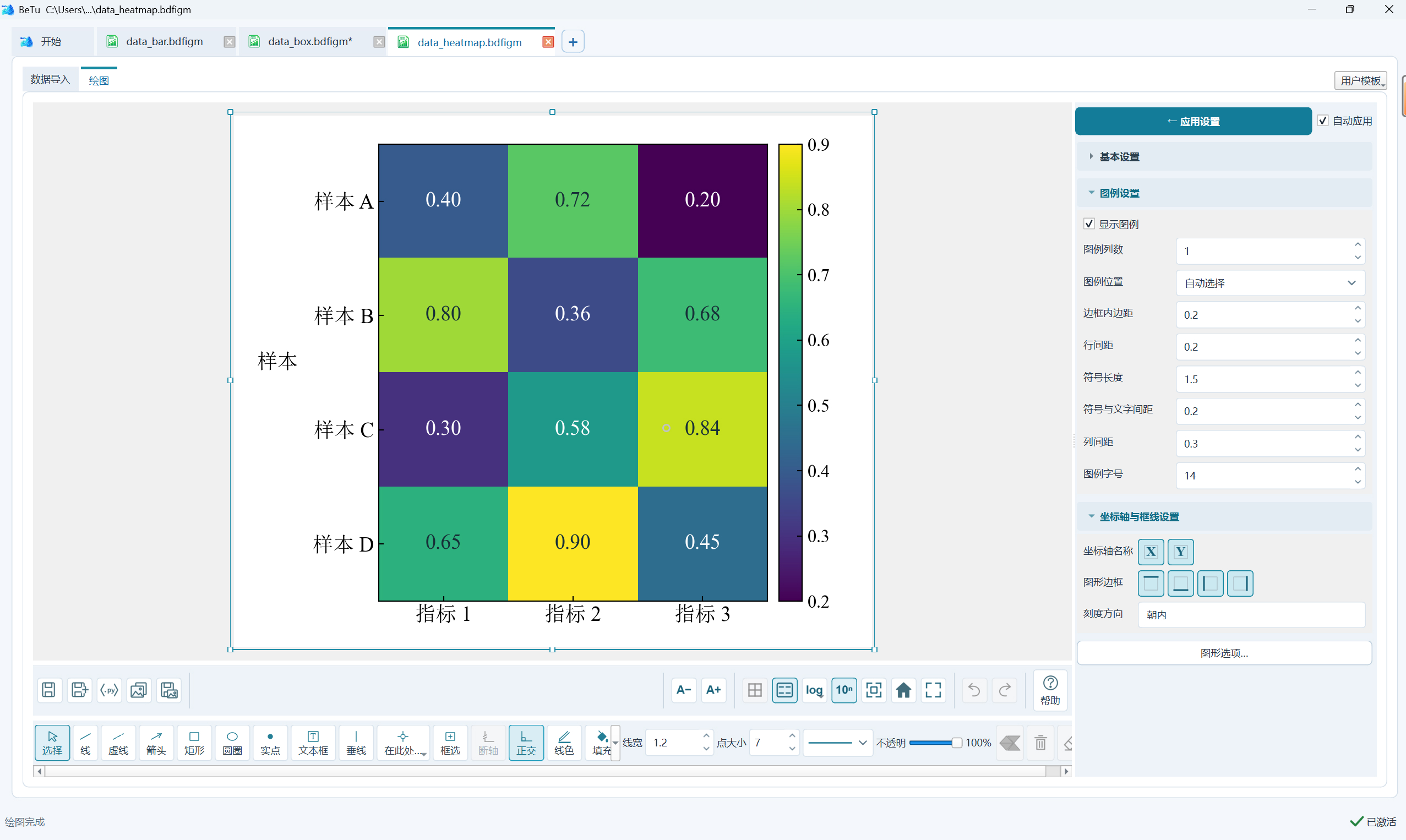Open the line style dropdown
This screenshot has height=840, width=1406.
click(x=838, y=743)
